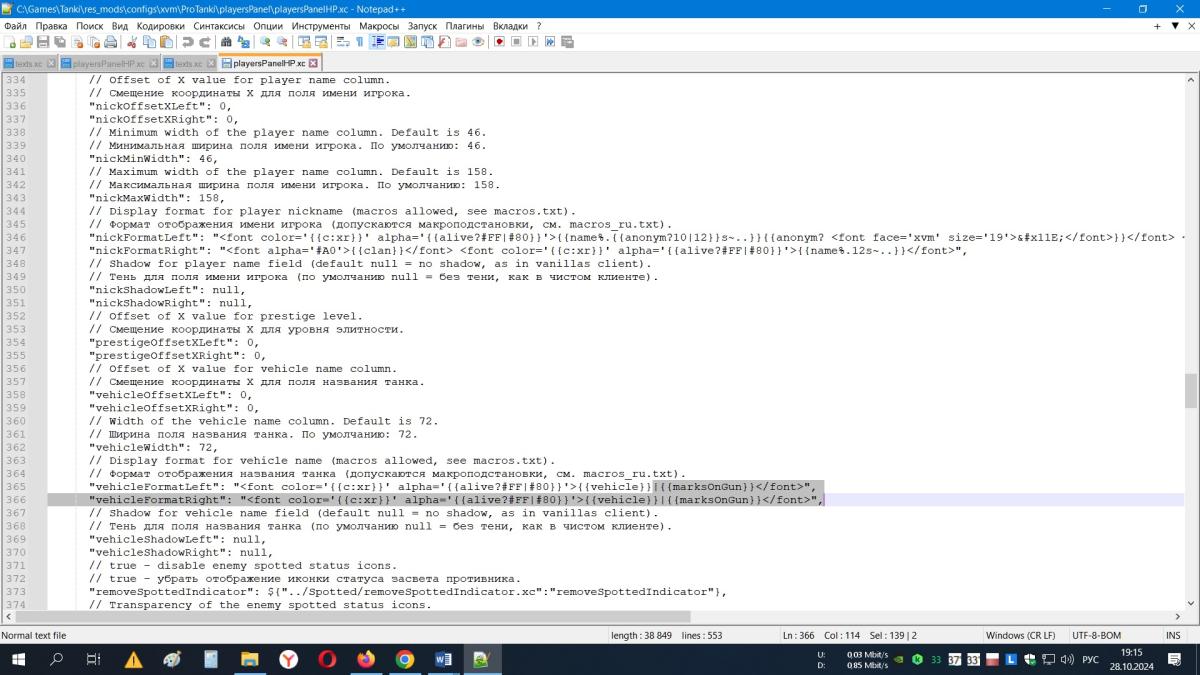
Task: Close the active playersPanelHP.xc tab
Action: click(313, 63)
